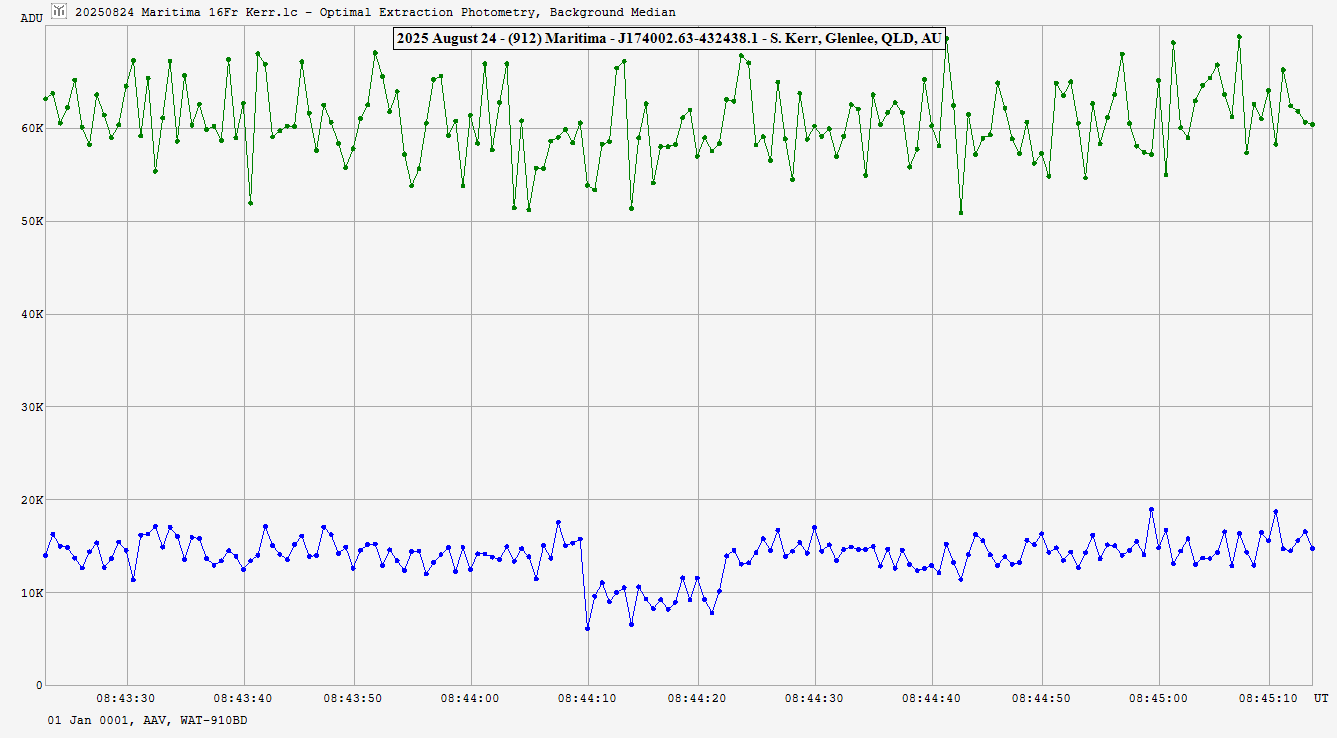The height and width of the screenshot is (738, 1337).
Task: Click the 08:44:20 time axis label
Action: click(698, 698)
